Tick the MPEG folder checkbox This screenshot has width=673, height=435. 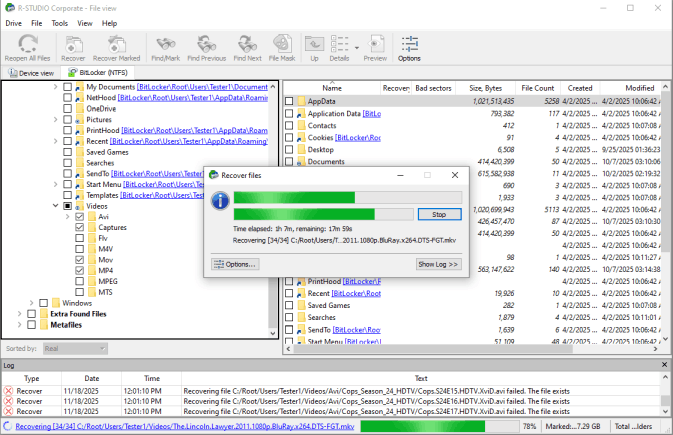(80, 279)
